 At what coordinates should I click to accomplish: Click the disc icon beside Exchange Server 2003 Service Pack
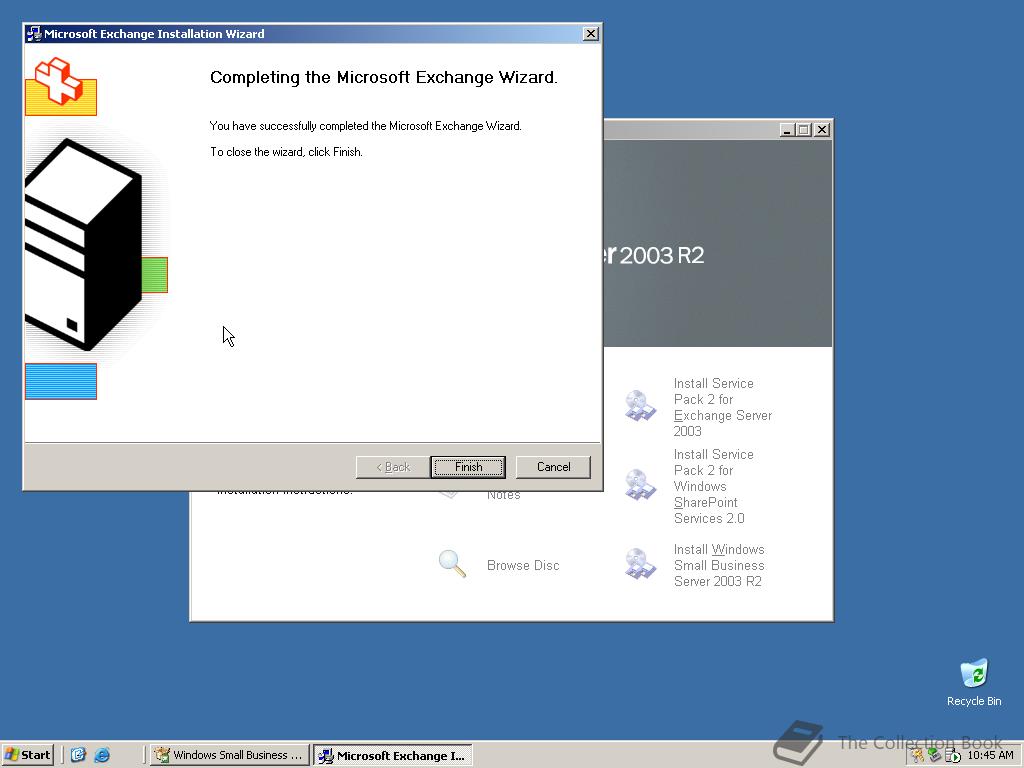coord(639,406)
